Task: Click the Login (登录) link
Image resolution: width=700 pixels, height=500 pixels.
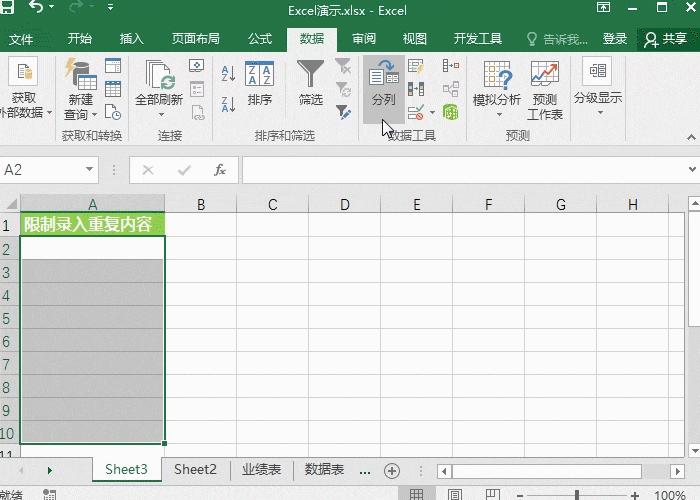Action: (x=615, y=39)
